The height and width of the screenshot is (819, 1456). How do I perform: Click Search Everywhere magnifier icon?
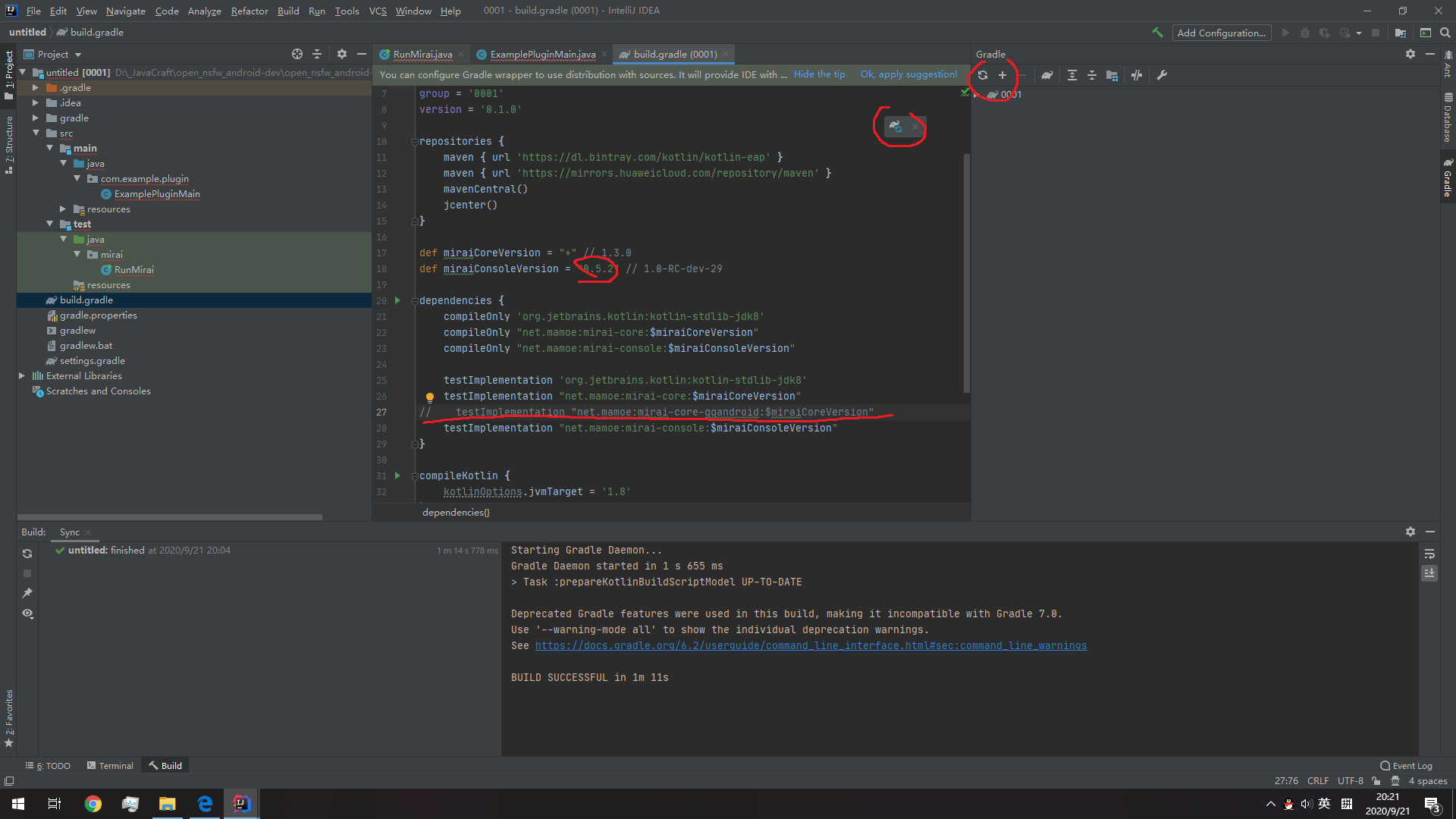tap(1445, 33)
